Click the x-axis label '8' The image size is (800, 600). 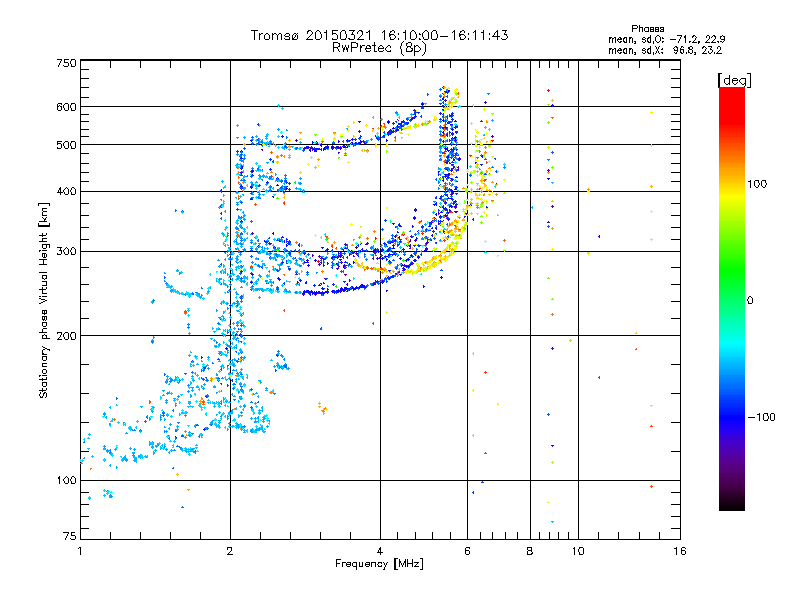(x=530, y=551)
